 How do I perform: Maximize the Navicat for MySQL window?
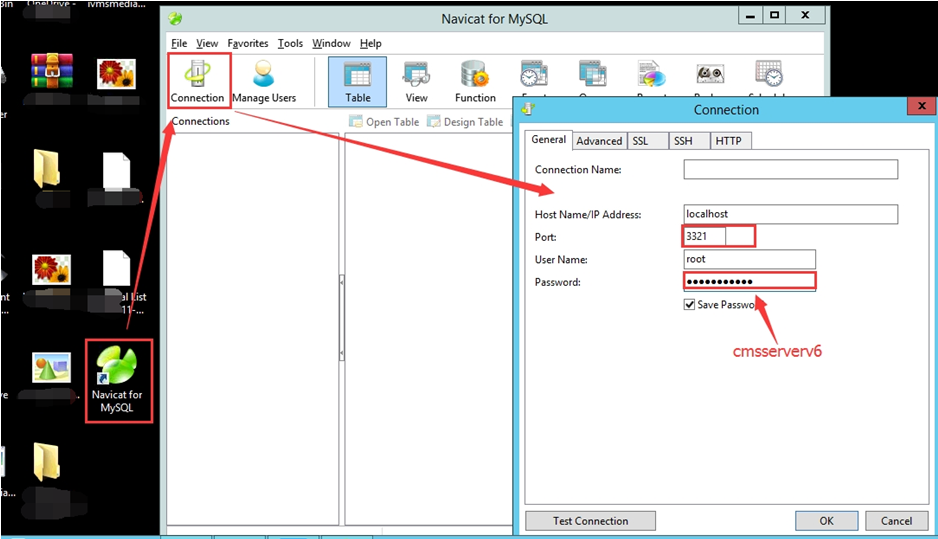[x=774, y=16]
